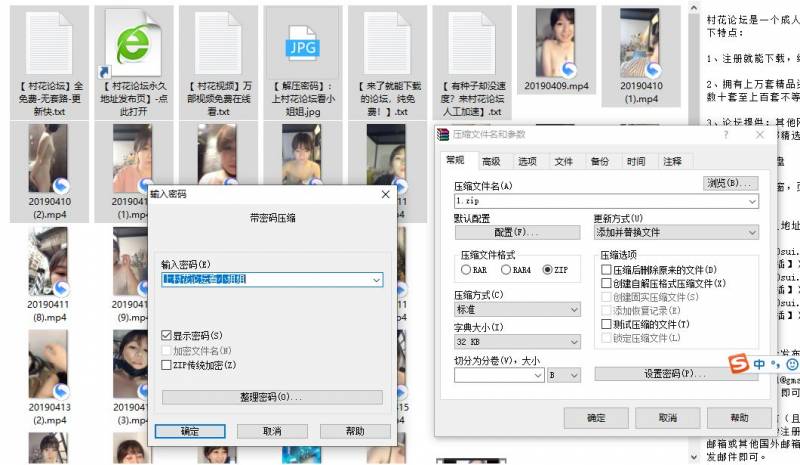Toggle the 显示密码(S) checkbox

(x=167, y=335)
